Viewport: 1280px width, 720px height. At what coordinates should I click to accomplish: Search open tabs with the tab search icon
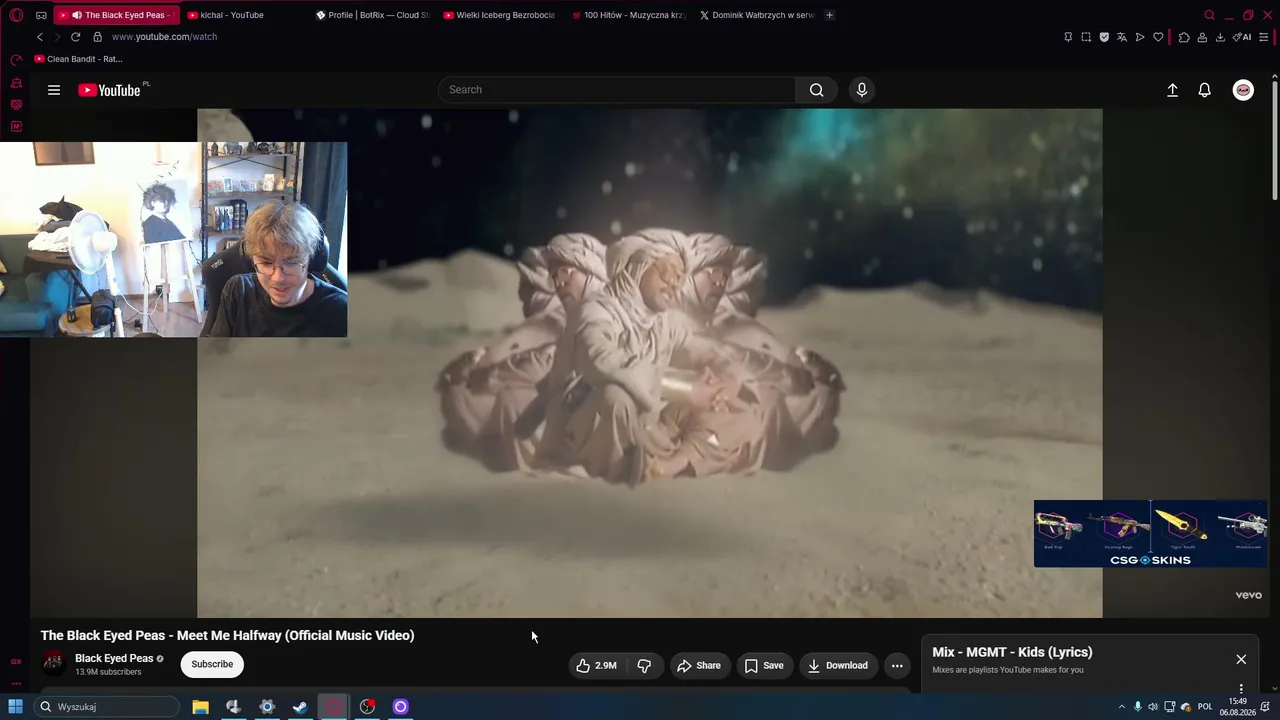[1209, 15]
